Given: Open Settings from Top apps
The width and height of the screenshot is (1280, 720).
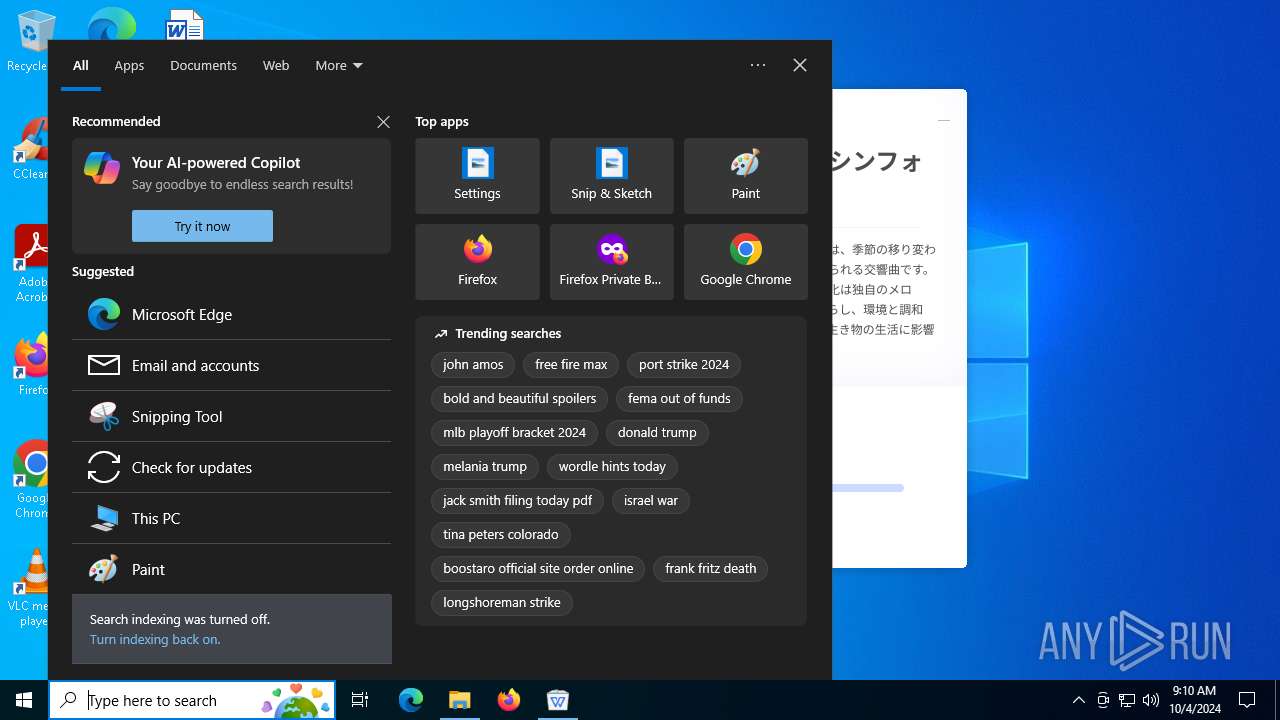Looking at the screenshot, I should pos(477,176).
